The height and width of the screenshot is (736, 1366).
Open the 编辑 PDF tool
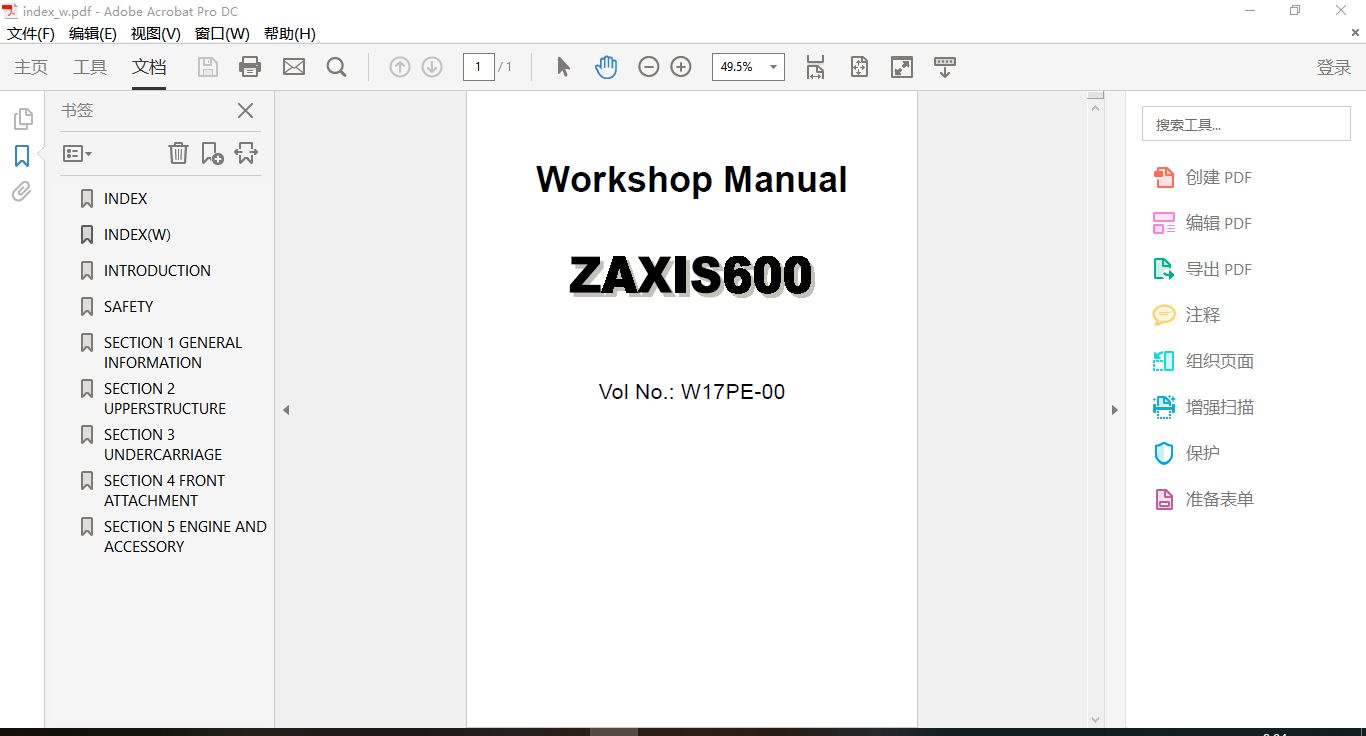[x=1203, y=223]
